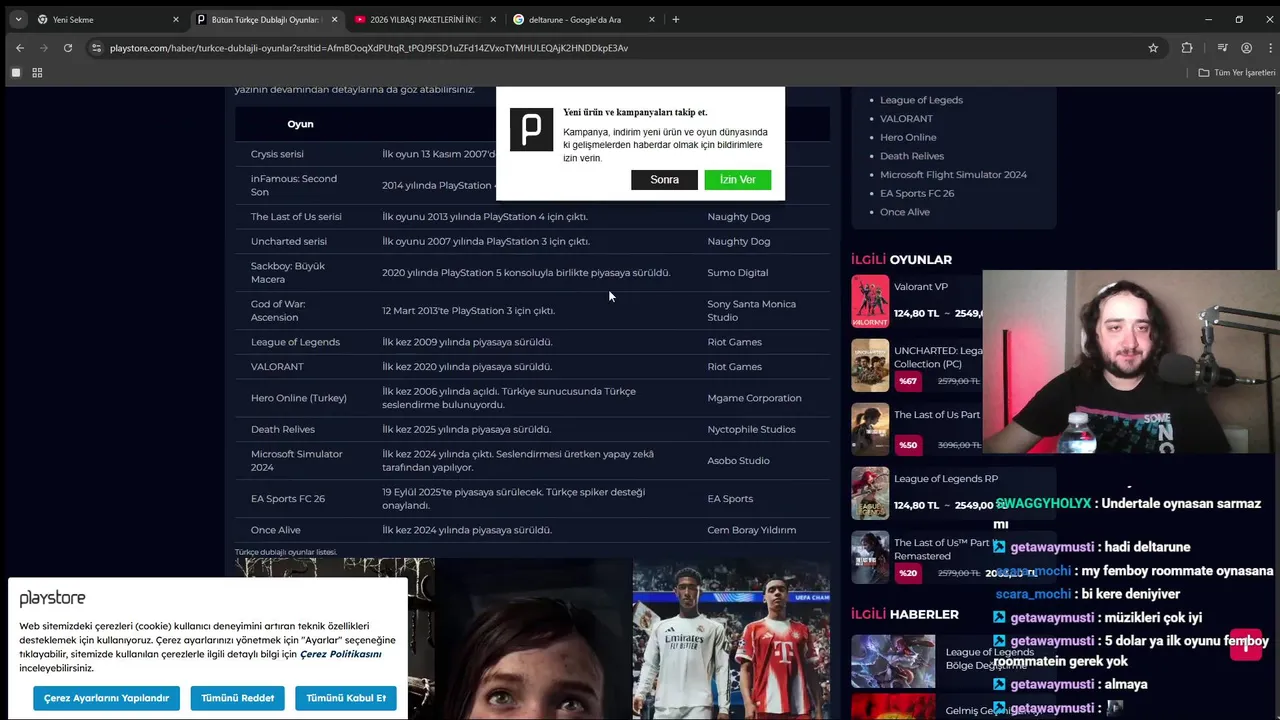Click the red arrow button in stream chat
Image resolution: width=1280 pixels, height=720 pixels.
[x=1246, y=646]
